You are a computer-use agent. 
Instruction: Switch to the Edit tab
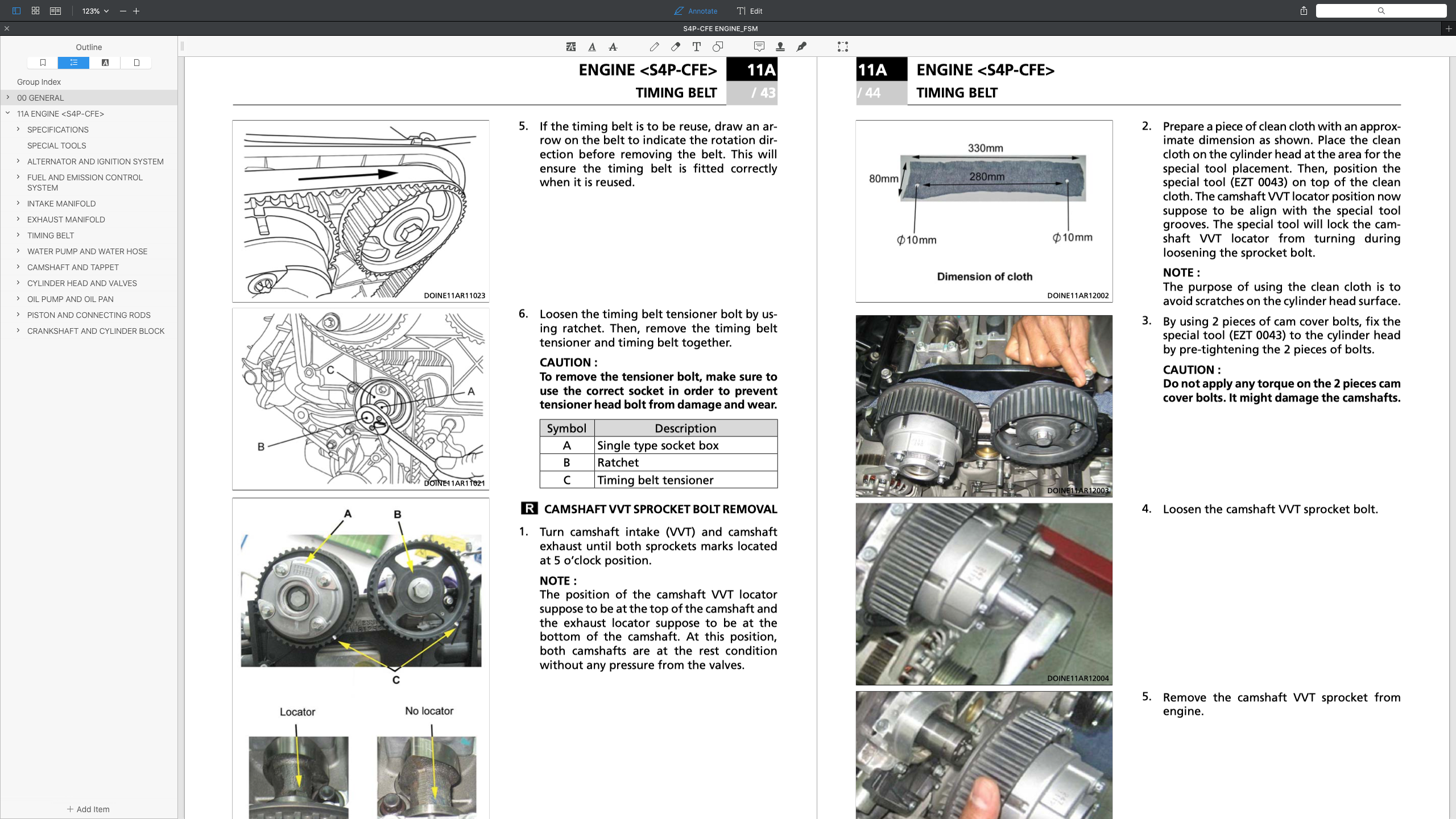tap(751, 11)
